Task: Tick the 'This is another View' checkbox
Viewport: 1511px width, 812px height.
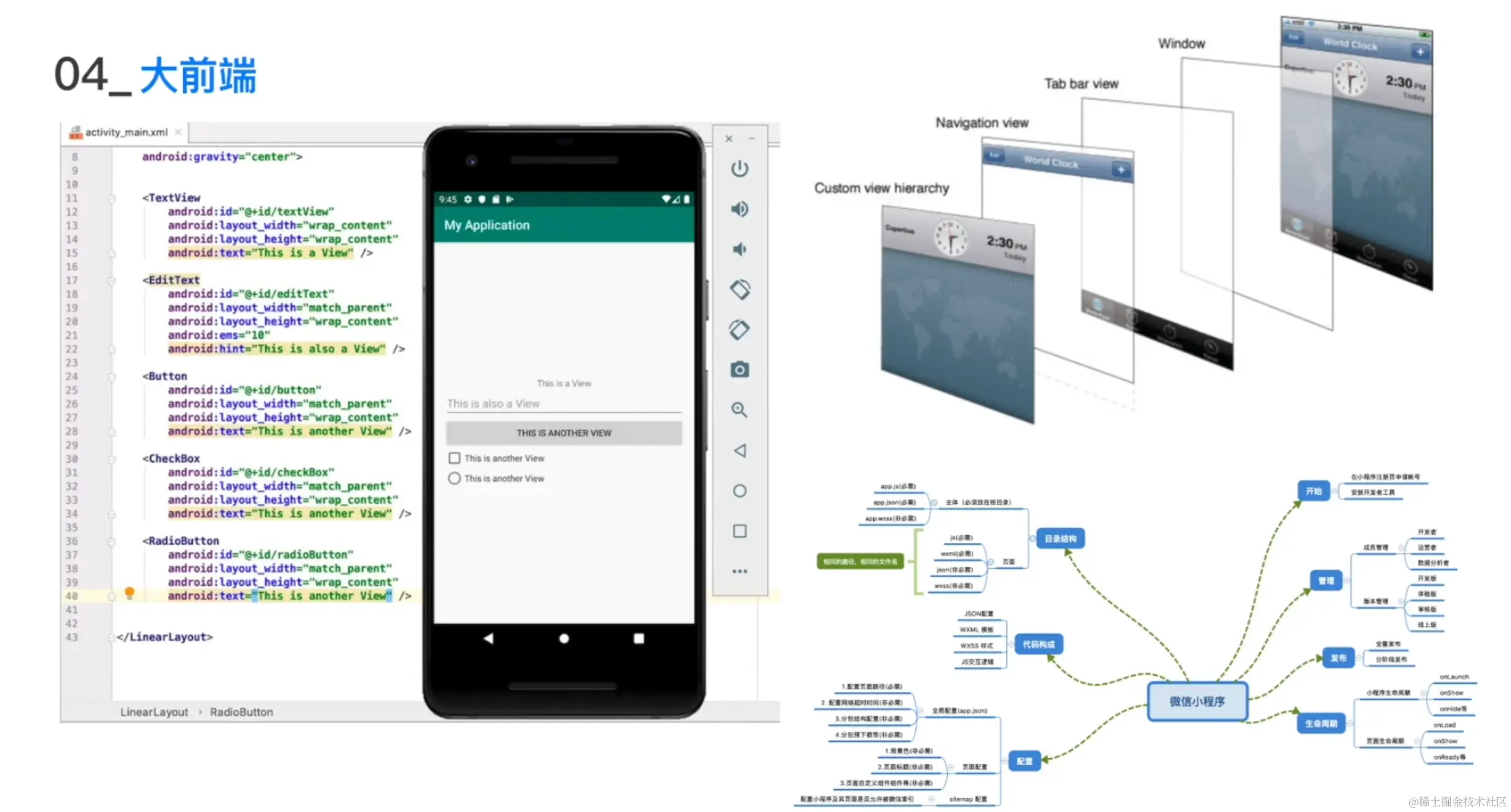Action: (455, 458)
